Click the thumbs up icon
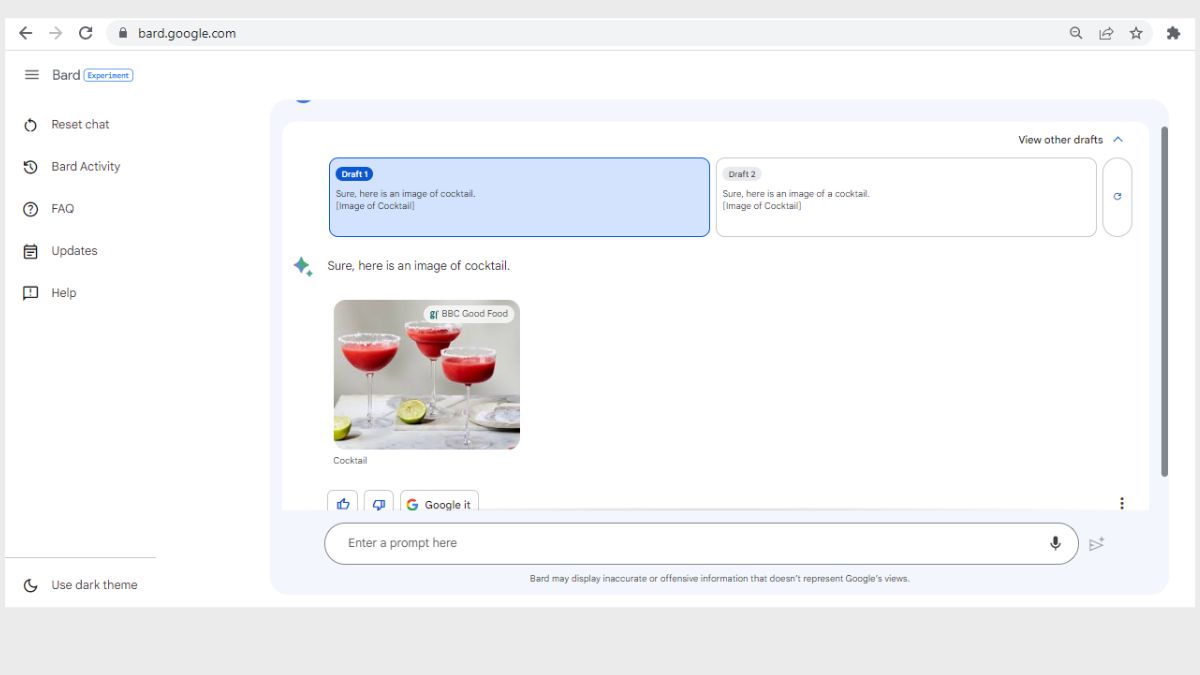Screen dimensions: 1200x675 (x=343, y=504)
